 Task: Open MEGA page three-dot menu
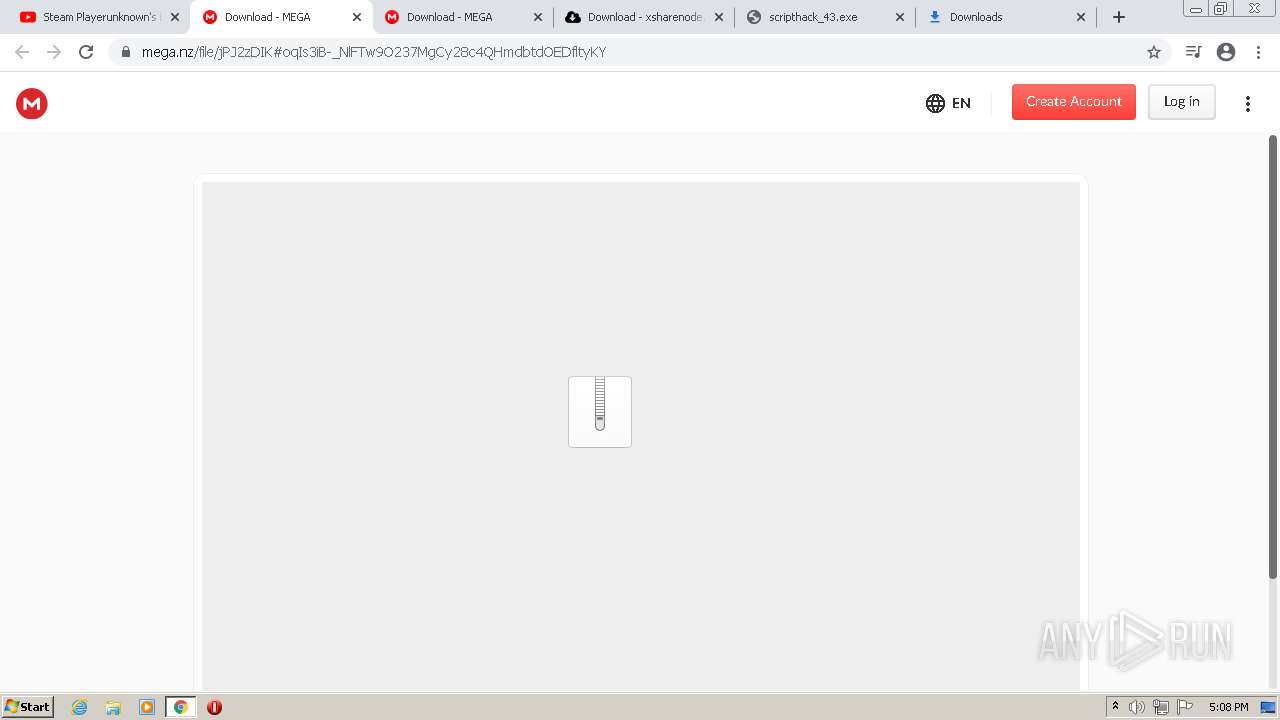pyautogui.click(x=1248, y=103)
